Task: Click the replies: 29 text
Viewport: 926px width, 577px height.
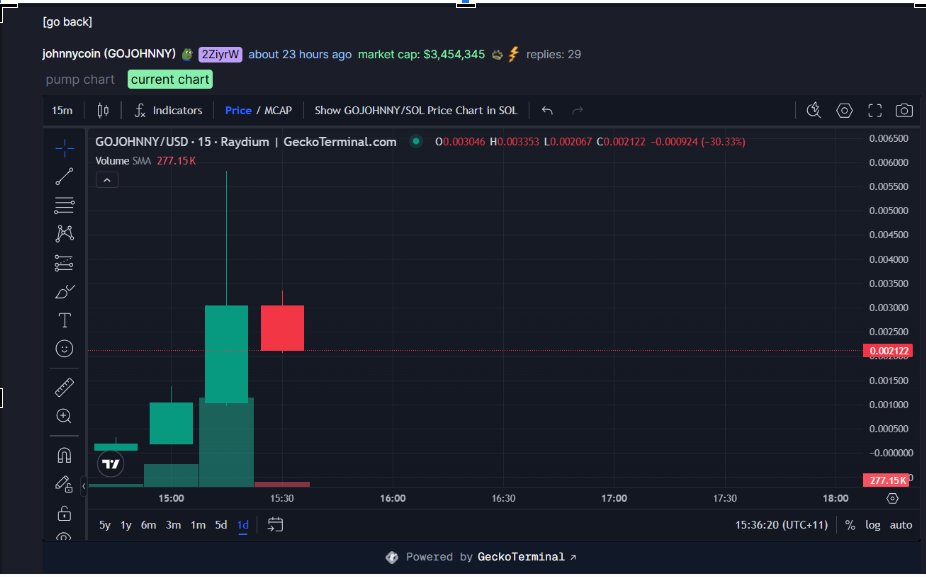Action: coord(553,54)
